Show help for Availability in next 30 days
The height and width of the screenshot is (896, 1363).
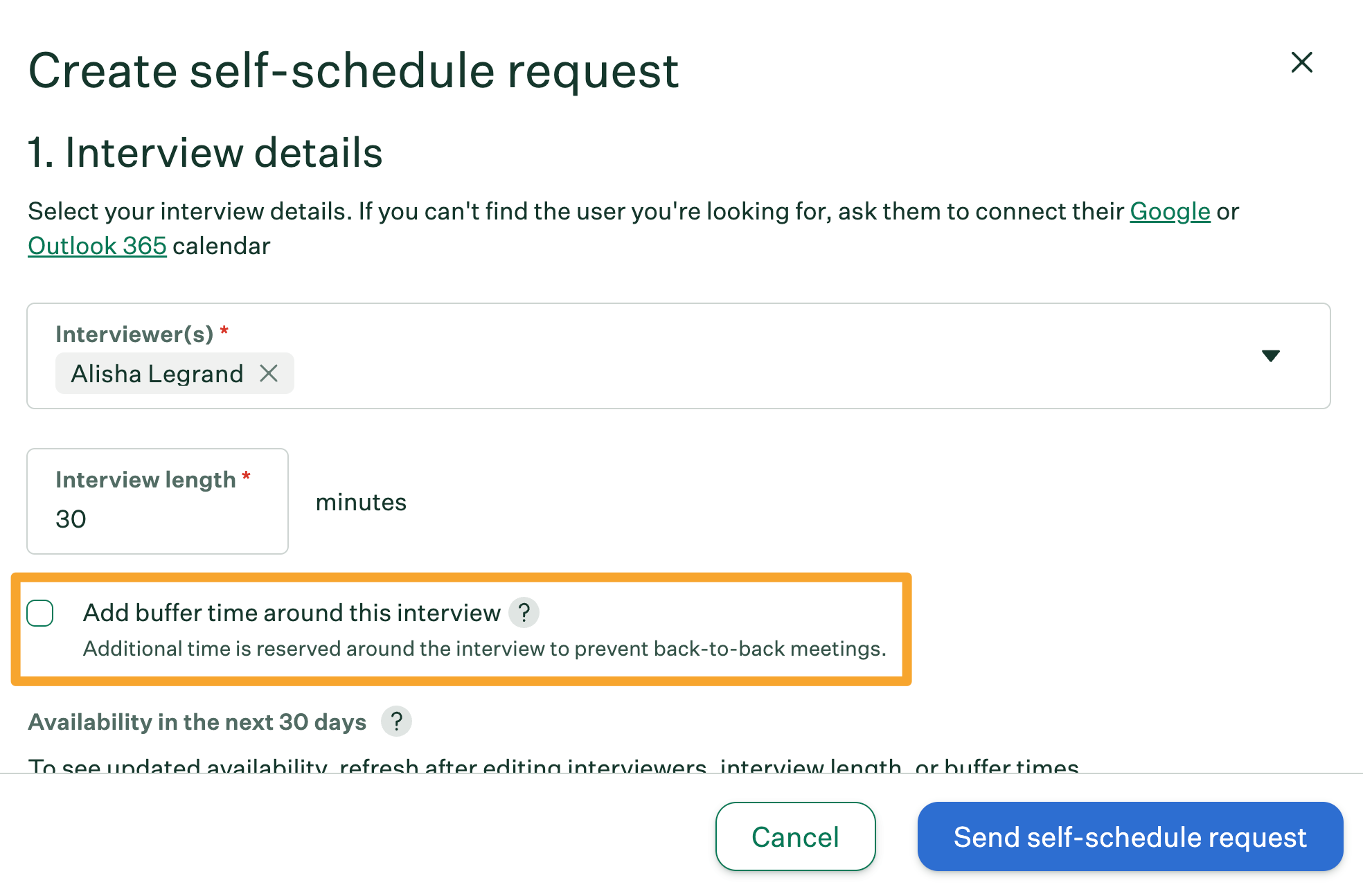pos(396,722)
